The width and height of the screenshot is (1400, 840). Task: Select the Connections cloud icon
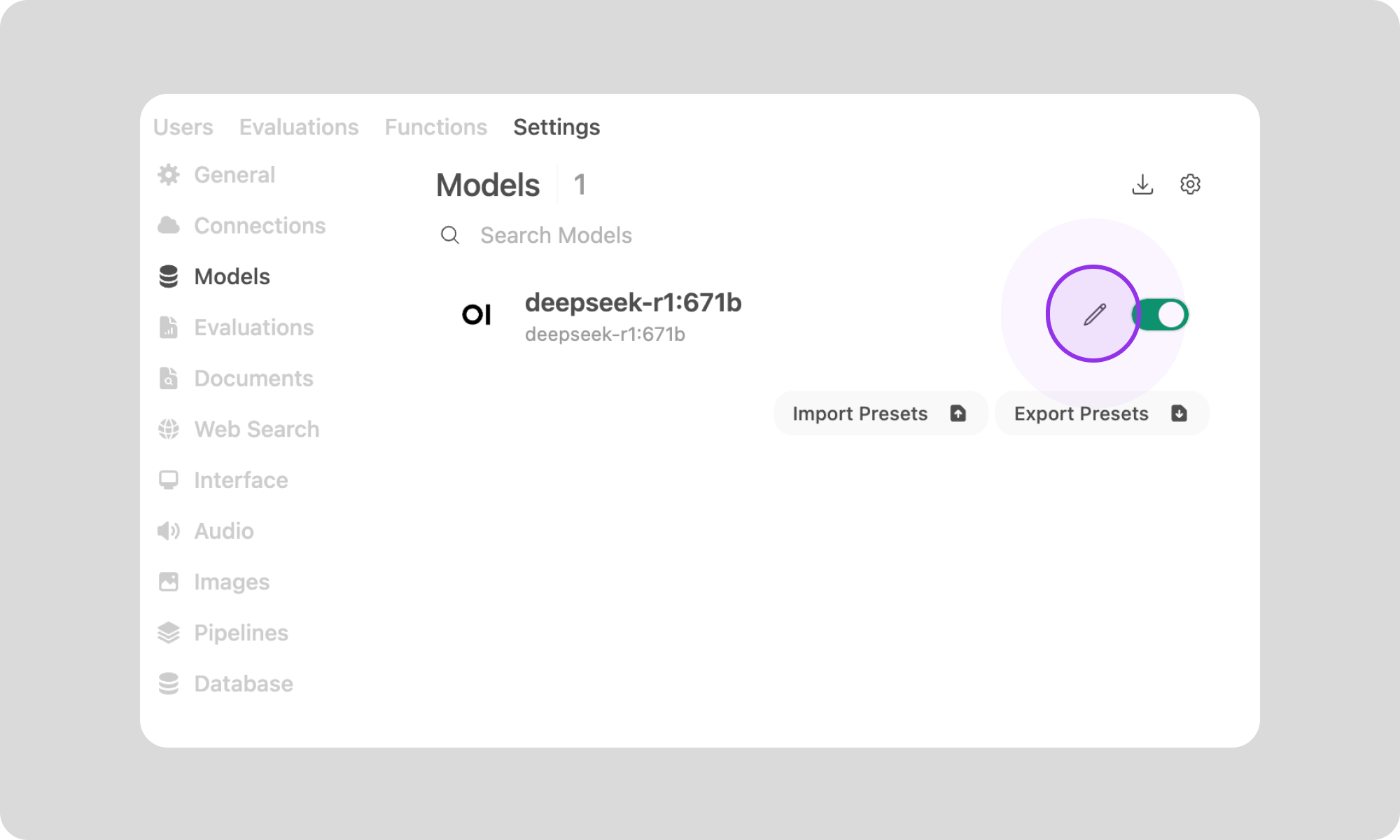(x=168, y=225)
